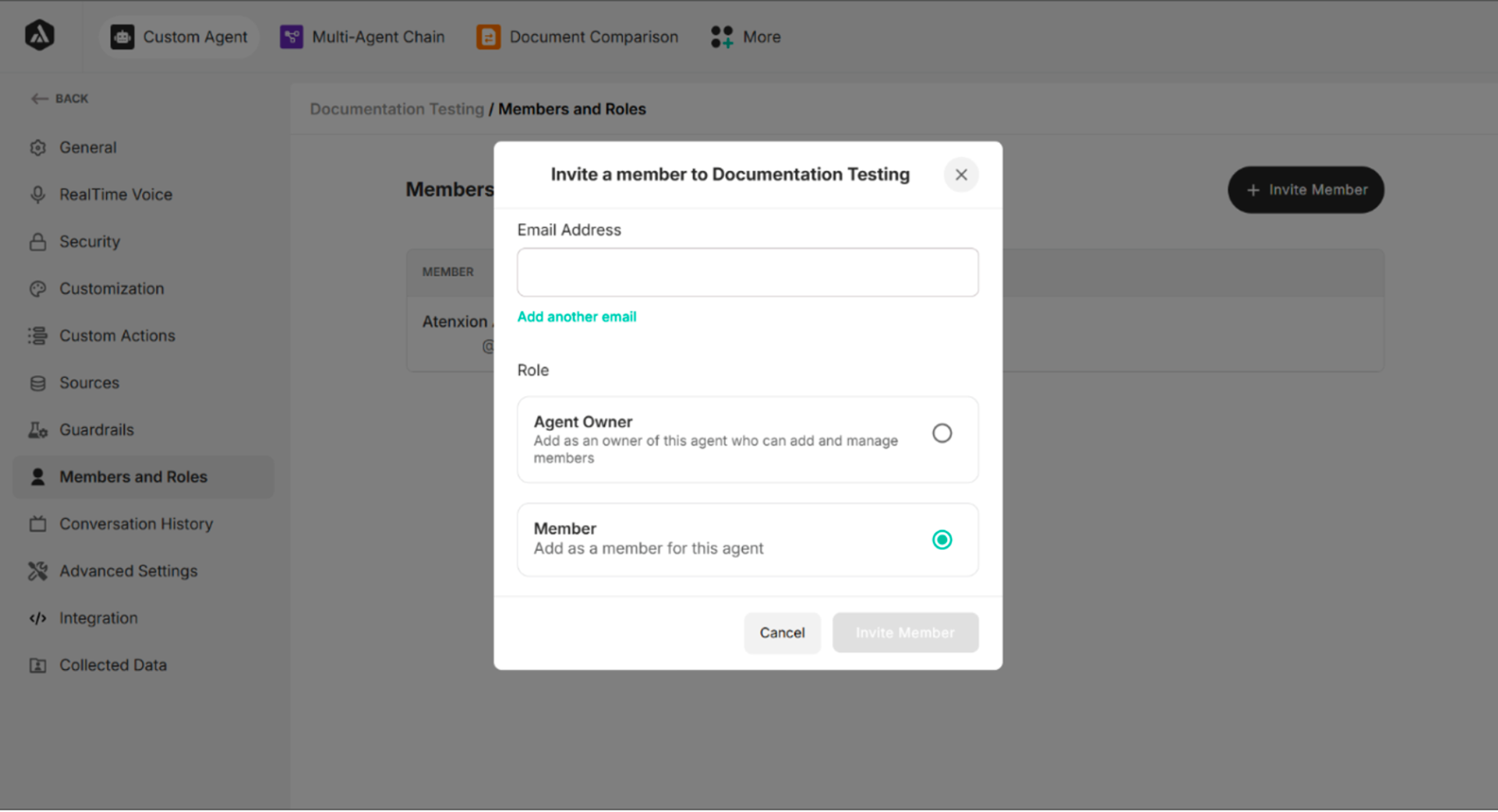Viewport: 1498px width, 812px height.
Task: Go to Members and Roles in sidebar
Action: coord(143,477)
